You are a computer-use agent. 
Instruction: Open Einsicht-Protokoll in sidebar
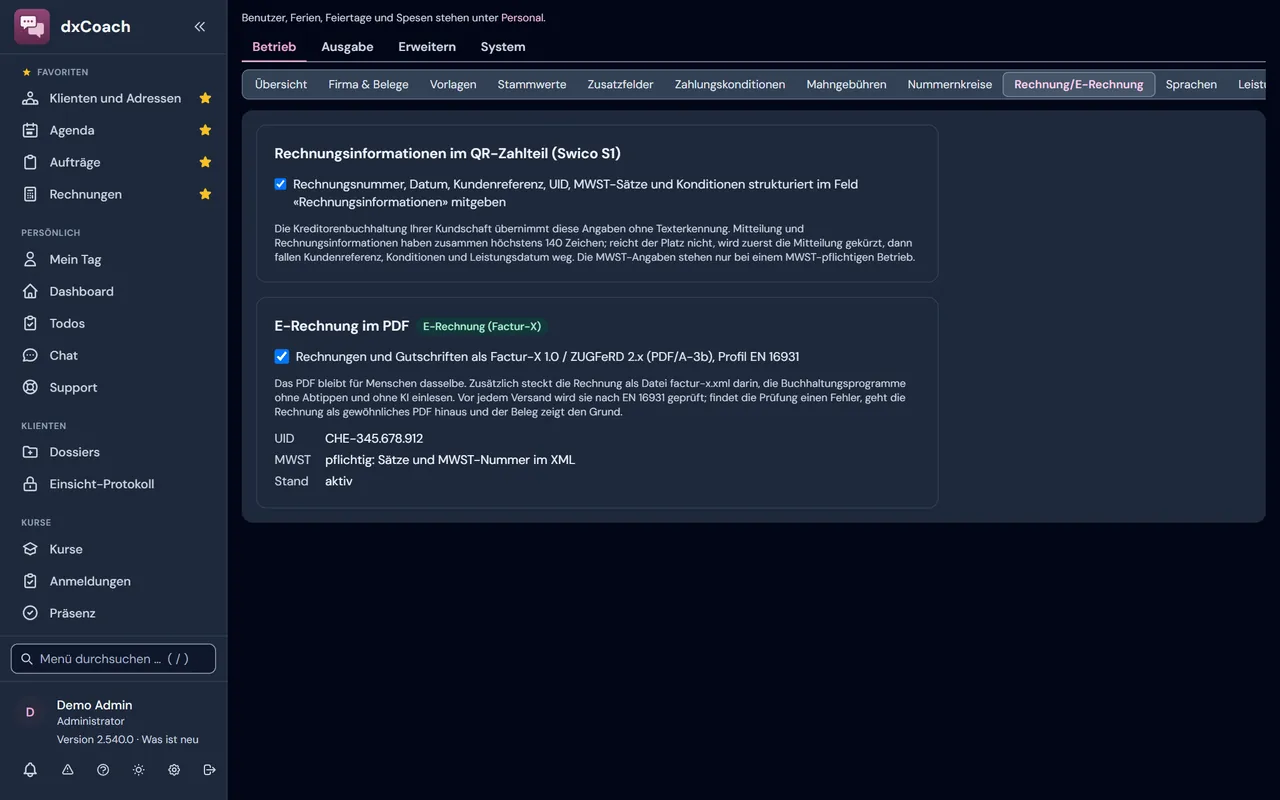[113, 484]
